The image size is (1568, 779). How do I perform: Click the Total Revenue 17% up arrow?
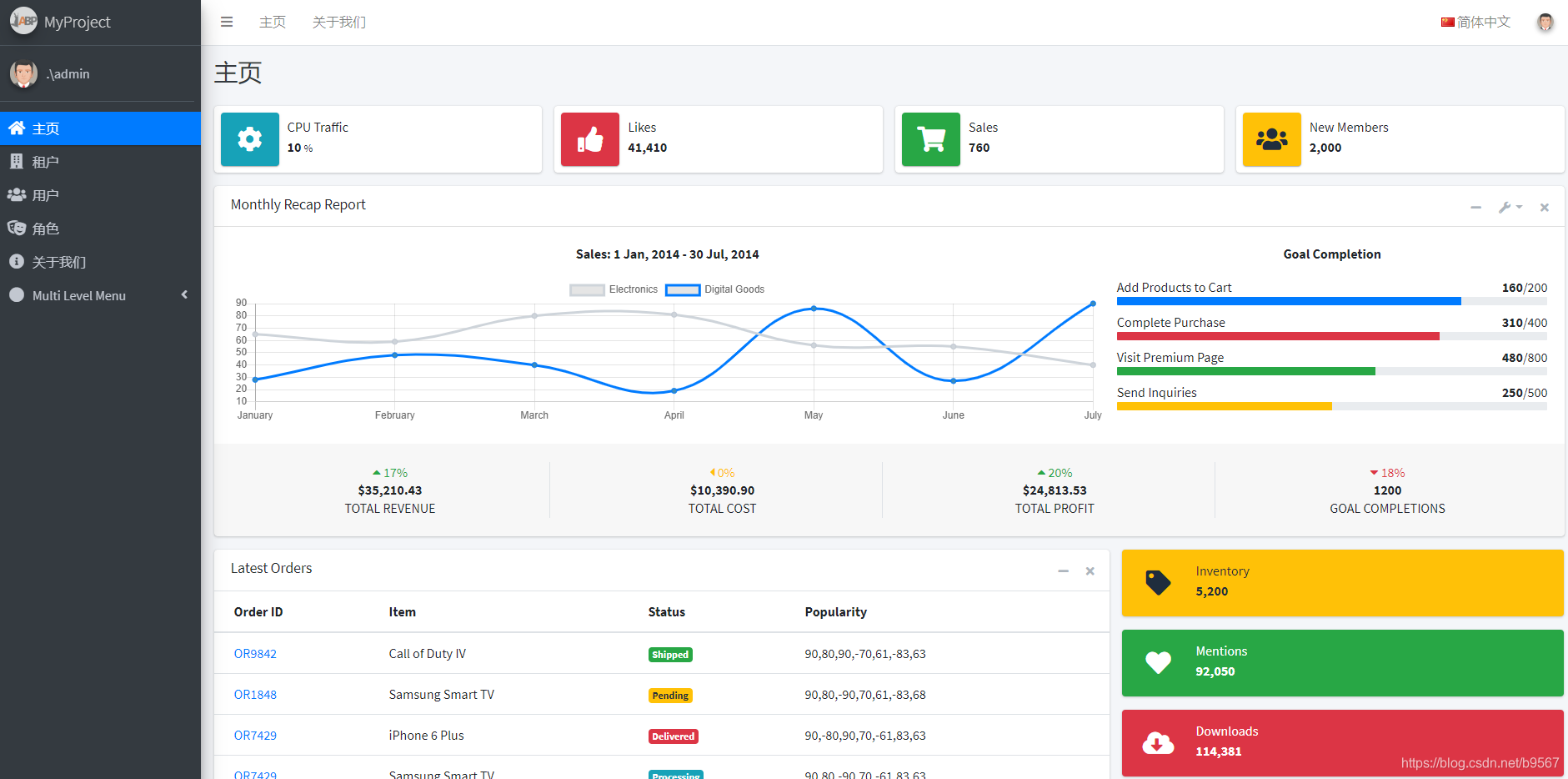tap(377, 473)
